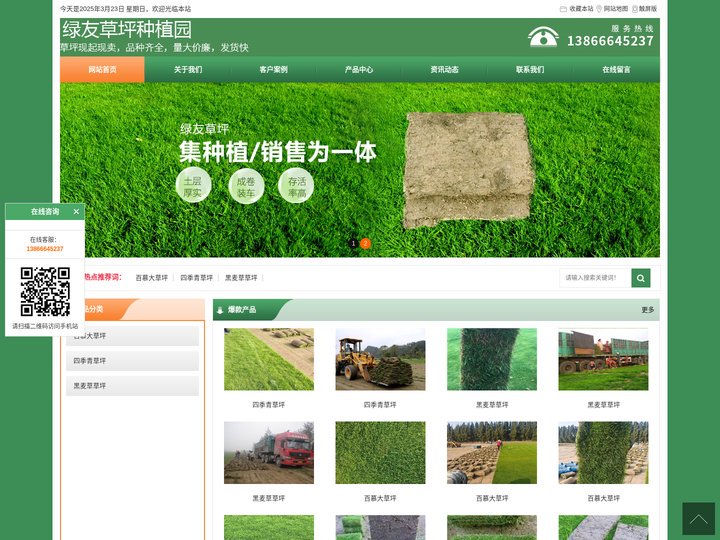Open the 网站首页 nav tab
This screenshot has height=540, width=720.
tap(102, 69)
